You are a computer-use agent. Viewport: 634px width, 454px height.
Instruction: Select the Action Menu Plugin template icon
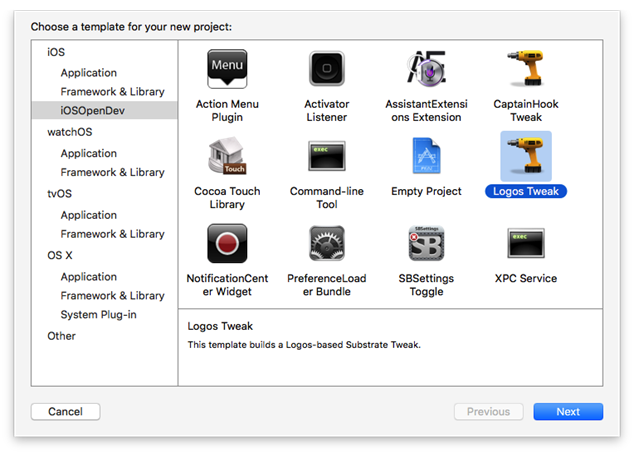(227, 69)
